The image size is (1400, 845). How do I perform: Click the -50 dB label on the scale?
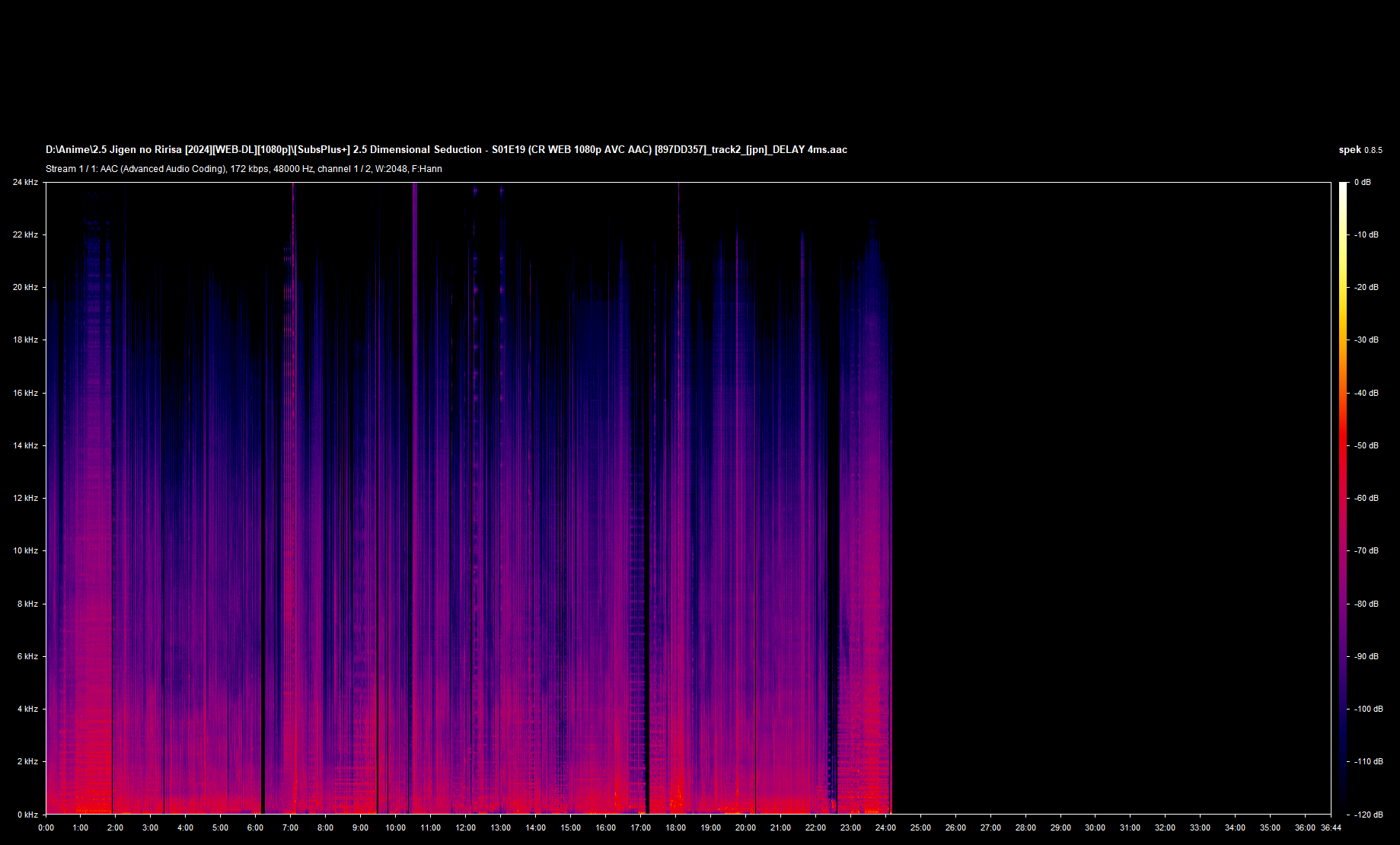1366,445
